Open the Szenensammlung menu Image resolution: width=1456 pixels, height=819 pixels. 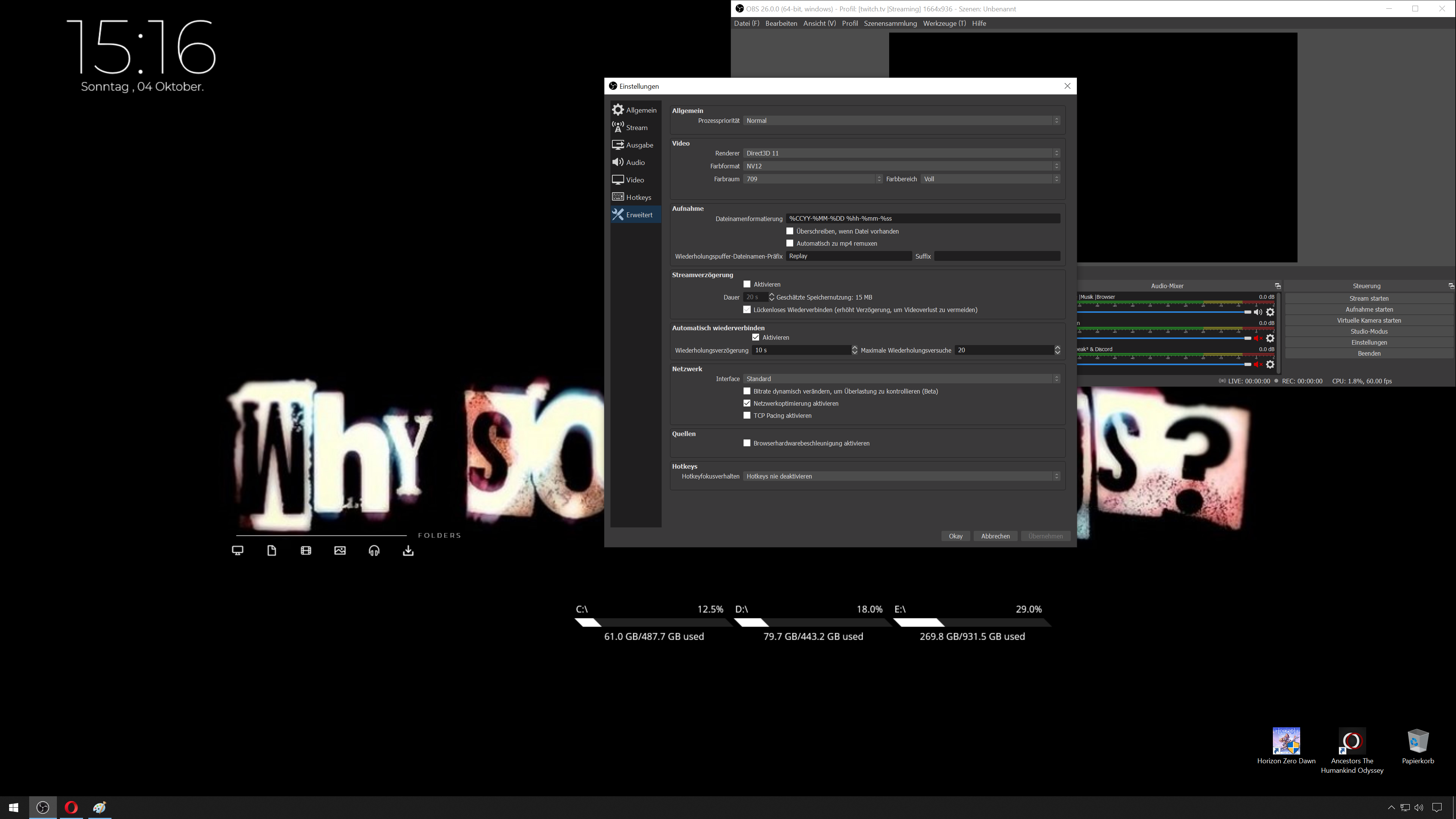[x=890, y=23]
